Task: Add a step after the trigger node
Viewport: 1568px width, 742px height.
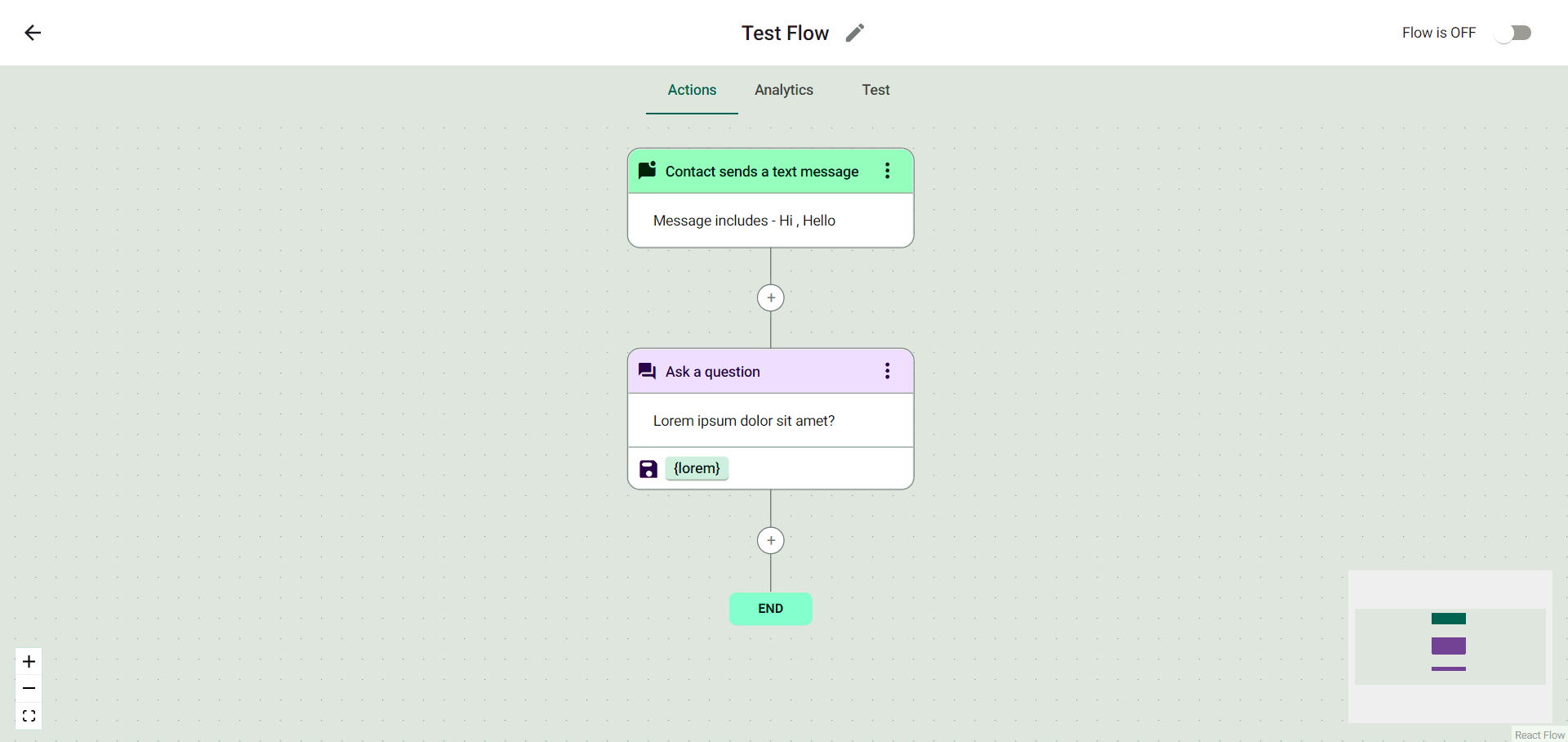Action: pyautogui.click(x=770, y=297)
